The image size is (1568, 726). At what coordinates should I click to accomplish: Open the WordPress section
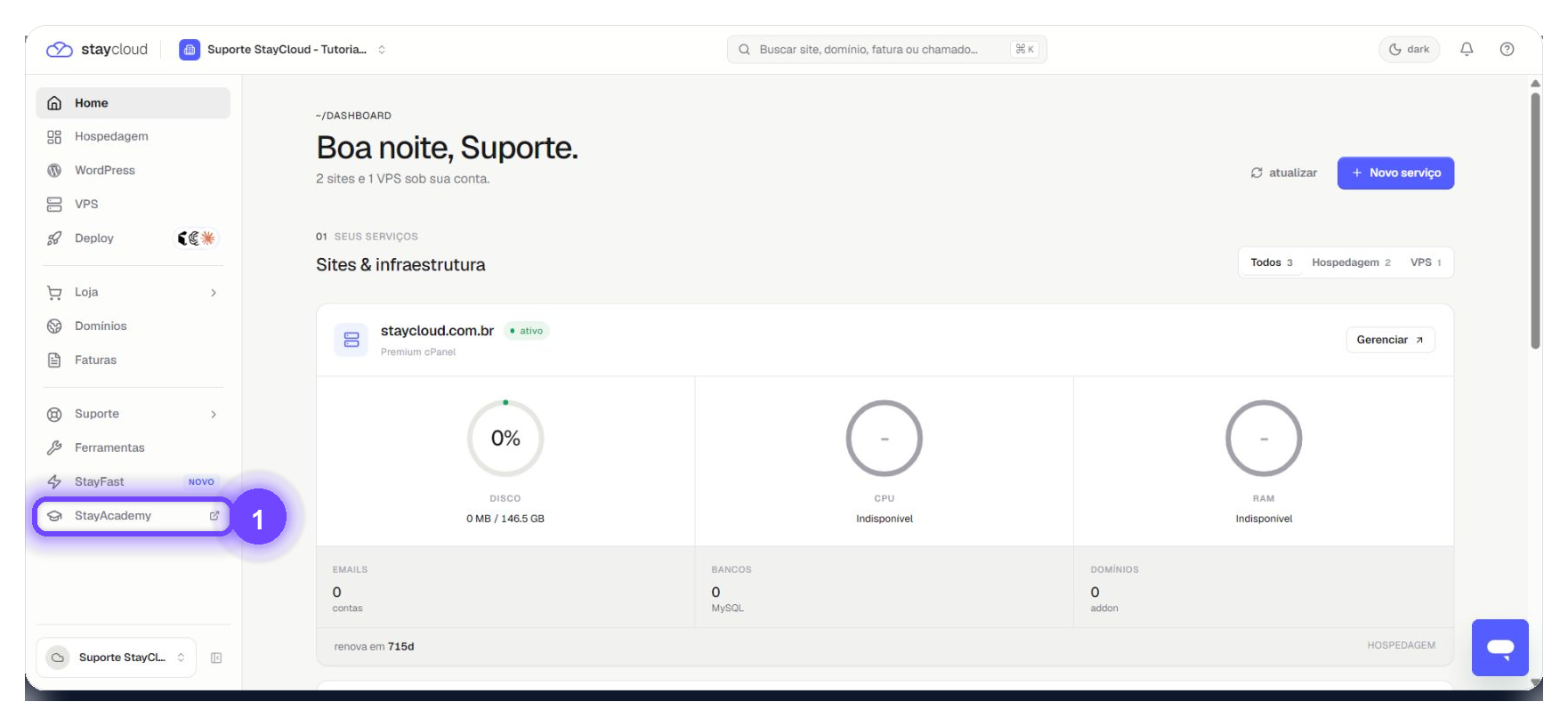pyautogui.click(x=133, y=171)
